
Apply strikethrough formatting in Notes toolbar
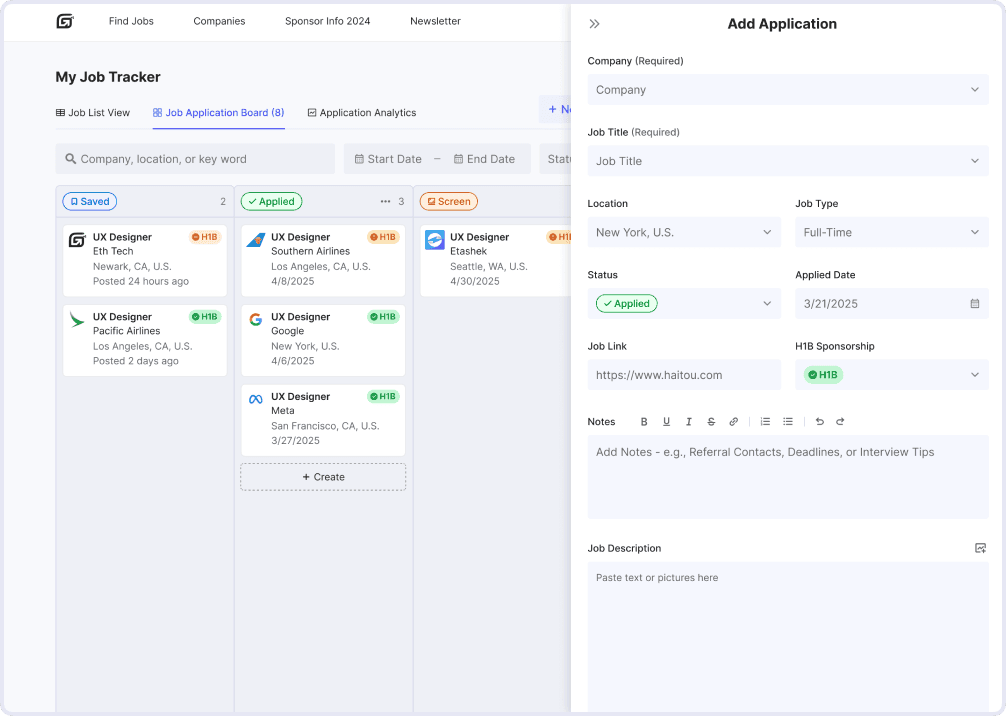tap(711, 422)
